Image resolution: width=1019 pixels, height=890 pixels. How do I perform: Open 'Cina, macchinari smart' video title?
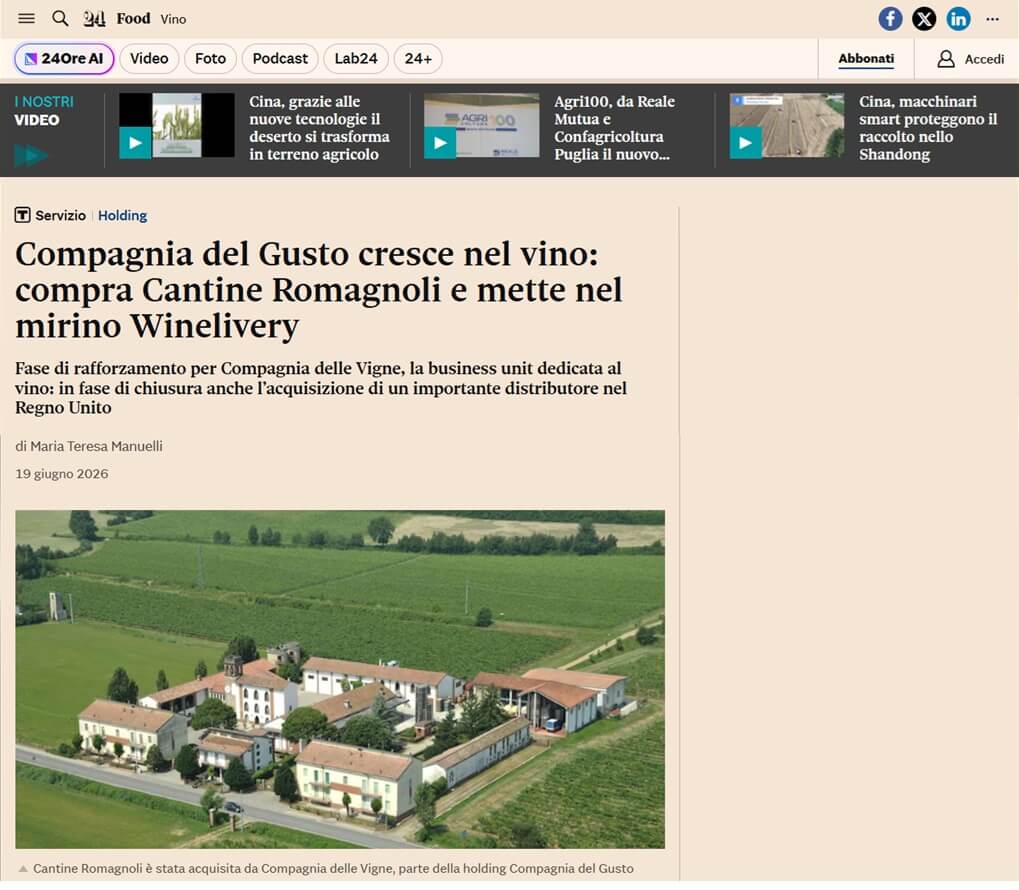click(x=927, y=128)
